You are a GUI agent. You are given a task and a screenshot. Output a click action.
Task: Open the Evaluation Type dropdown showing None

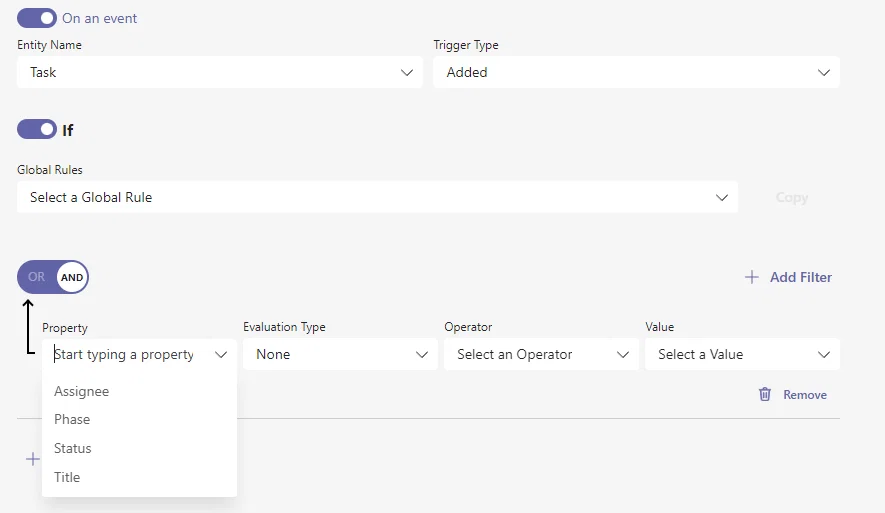(340, 354)
